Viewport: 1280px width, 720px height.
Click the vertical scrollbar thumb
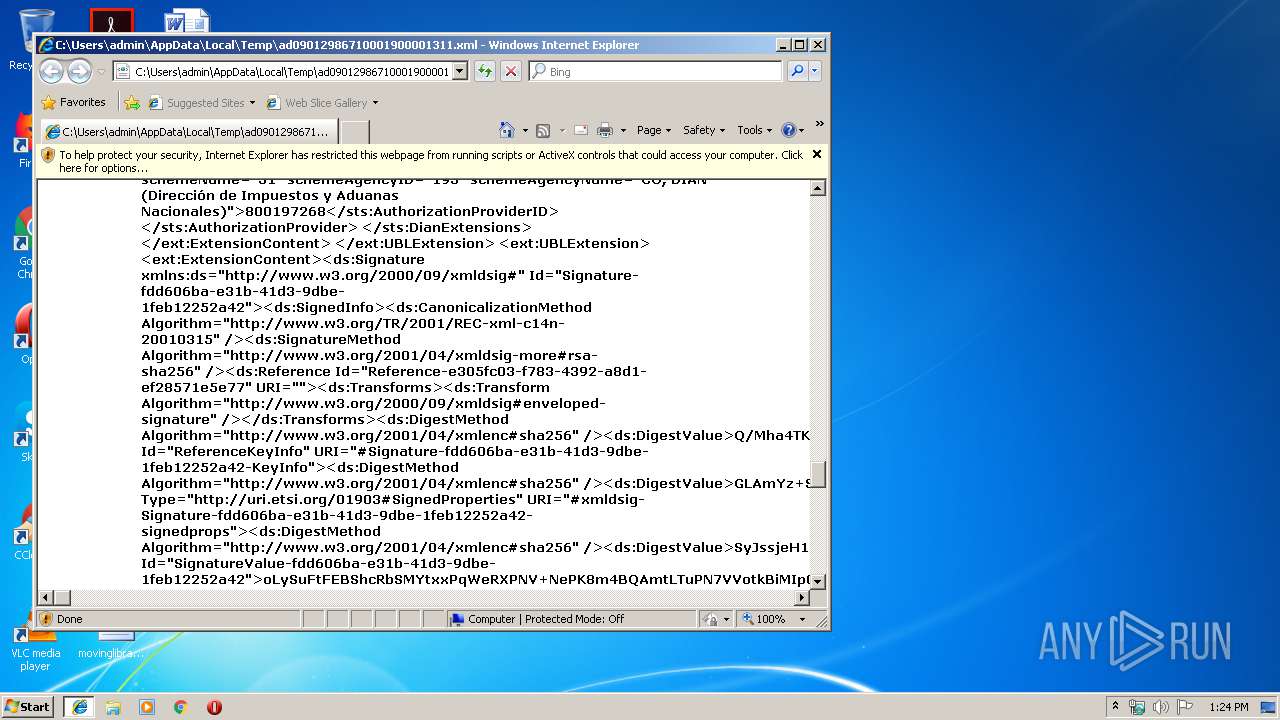[817, 474]
